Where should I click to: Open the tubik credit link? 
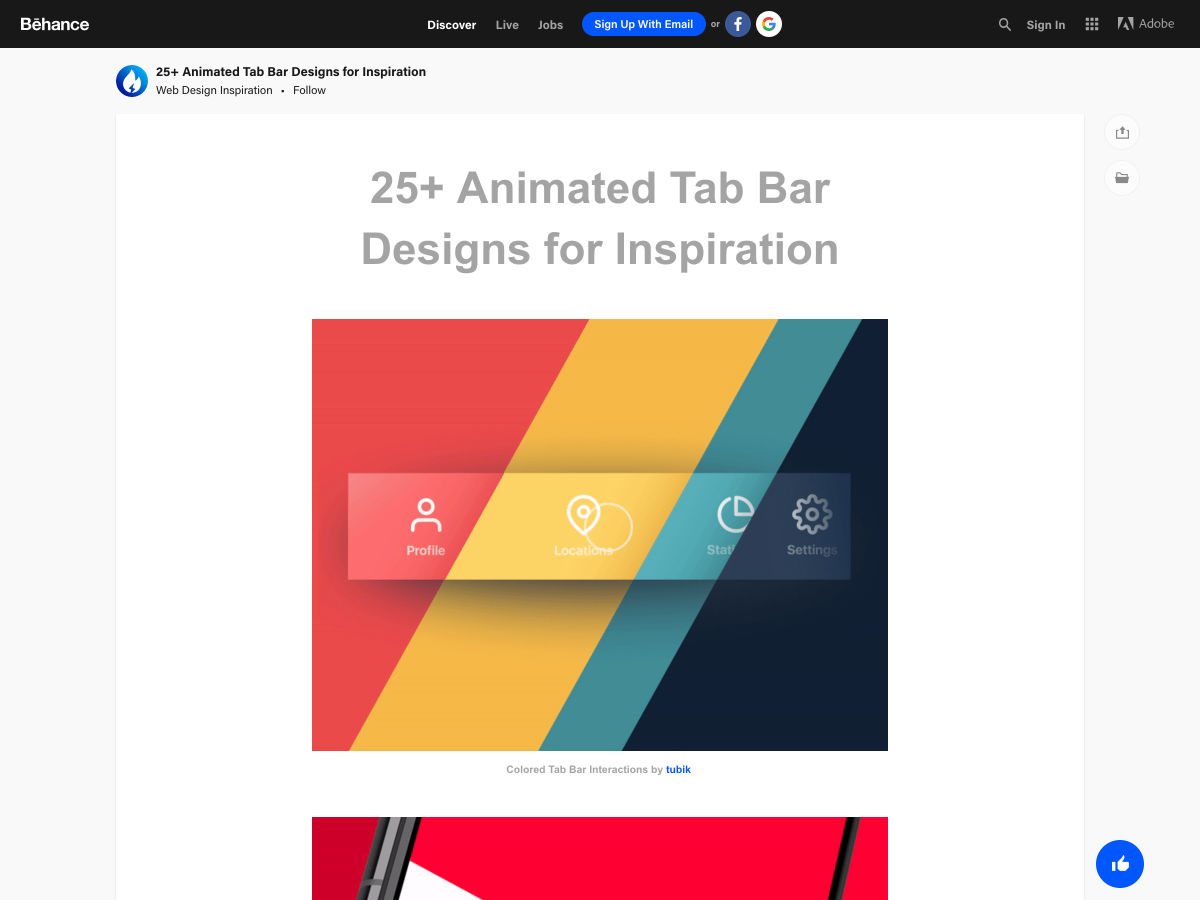[678, 770]
